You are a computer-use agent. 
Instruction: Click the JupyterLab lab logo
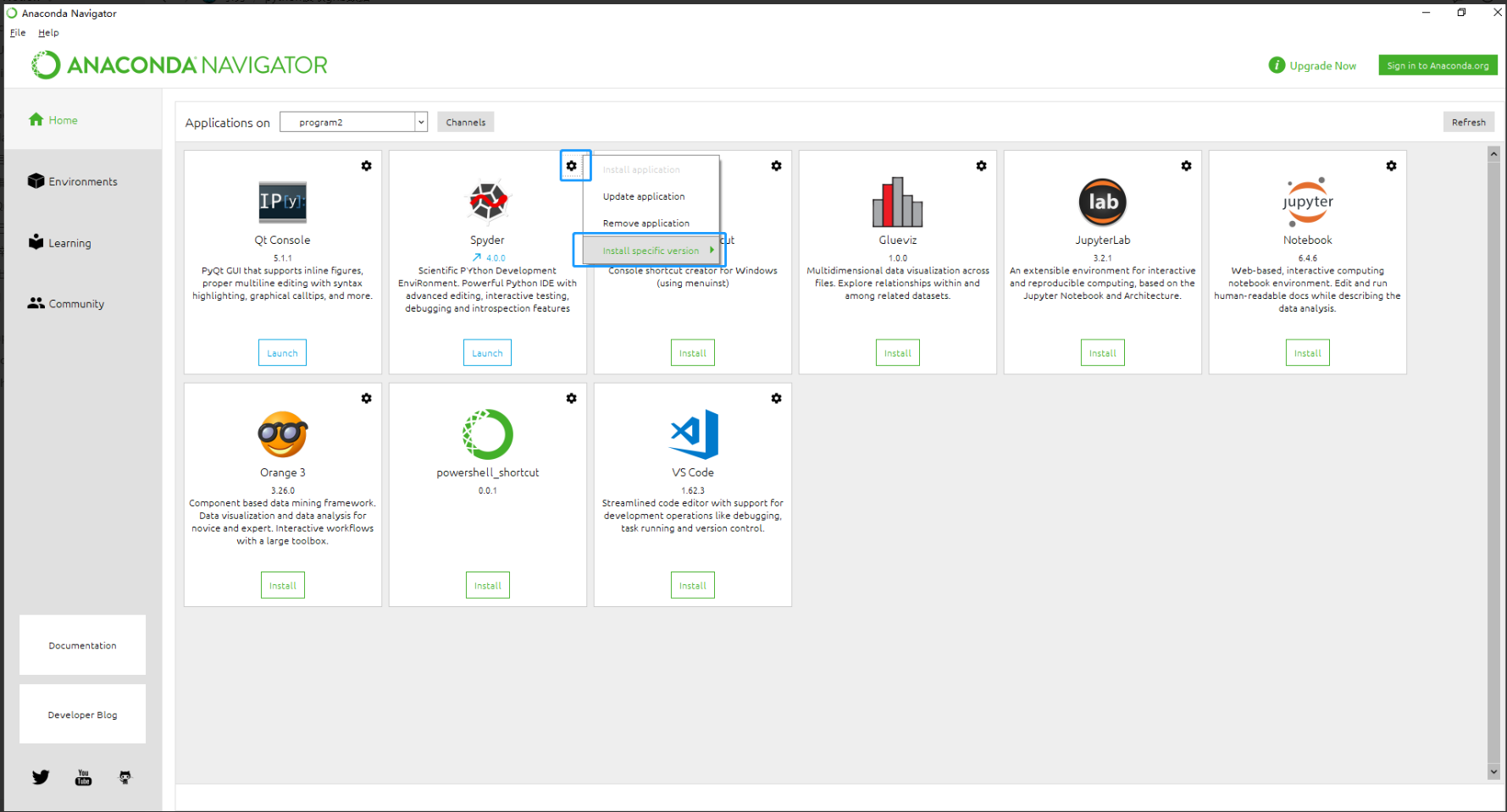1103,202
